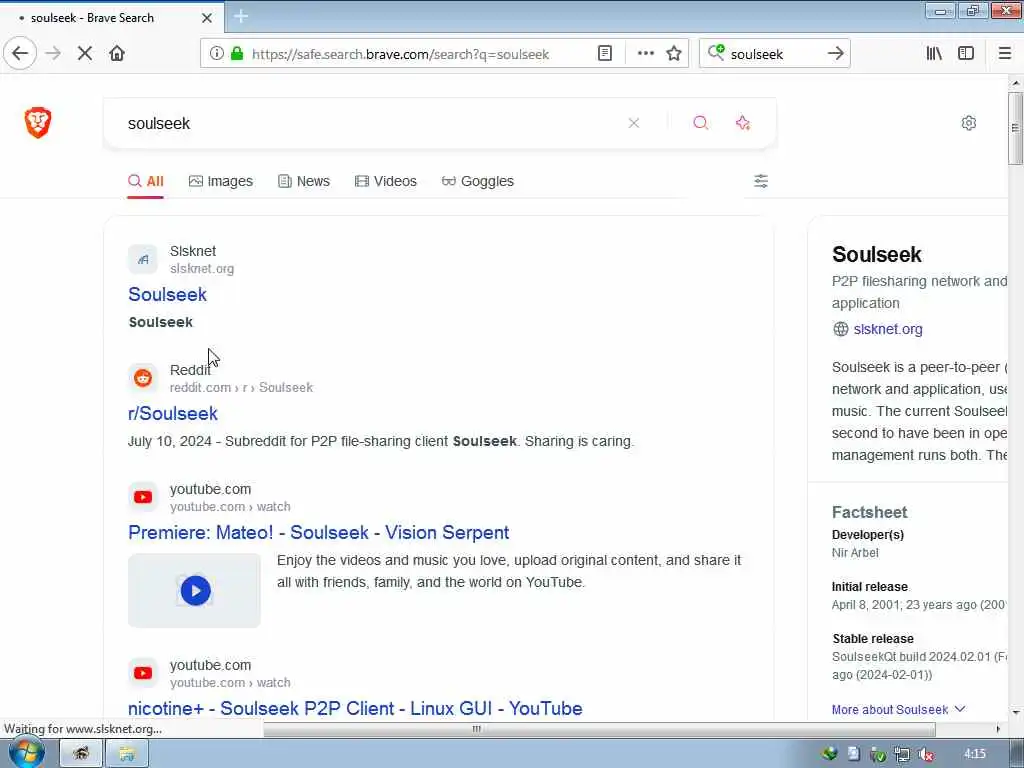Run search with pink magnifier icon

701,123
